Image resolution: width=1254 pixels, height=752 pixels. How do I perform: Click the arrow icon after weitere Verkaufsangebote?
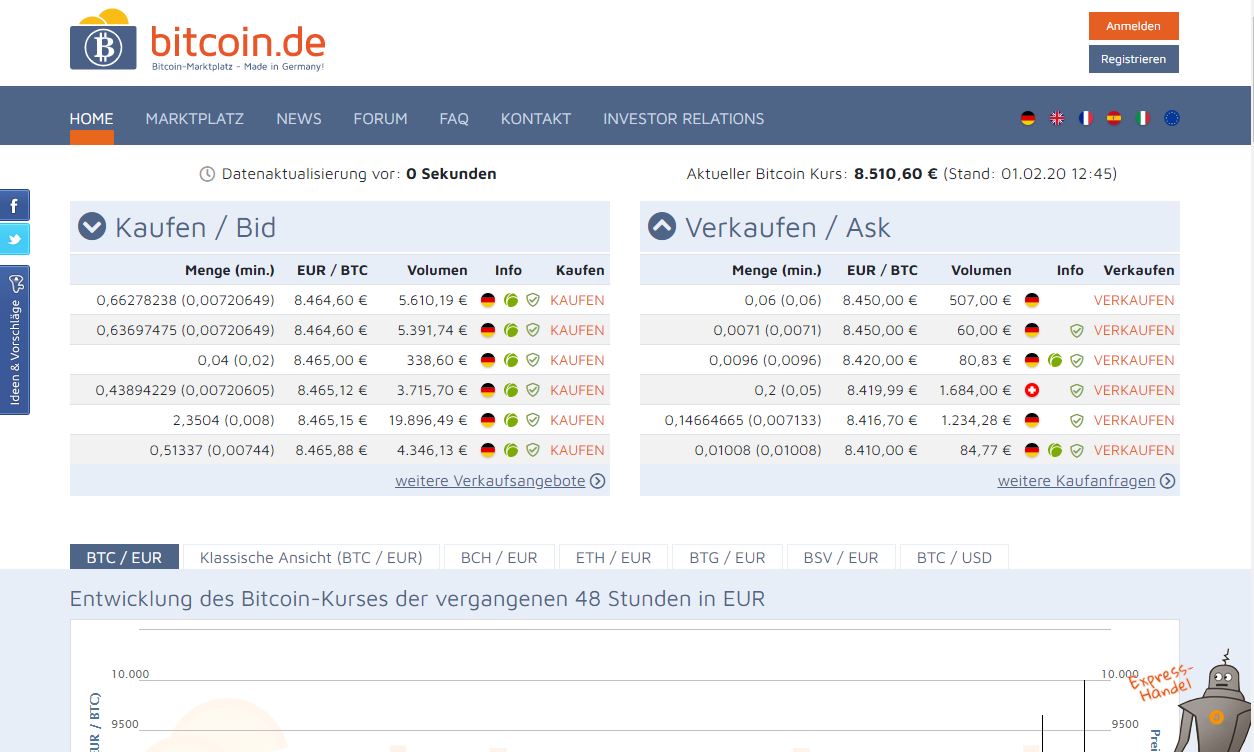click(x=598, y=481)
